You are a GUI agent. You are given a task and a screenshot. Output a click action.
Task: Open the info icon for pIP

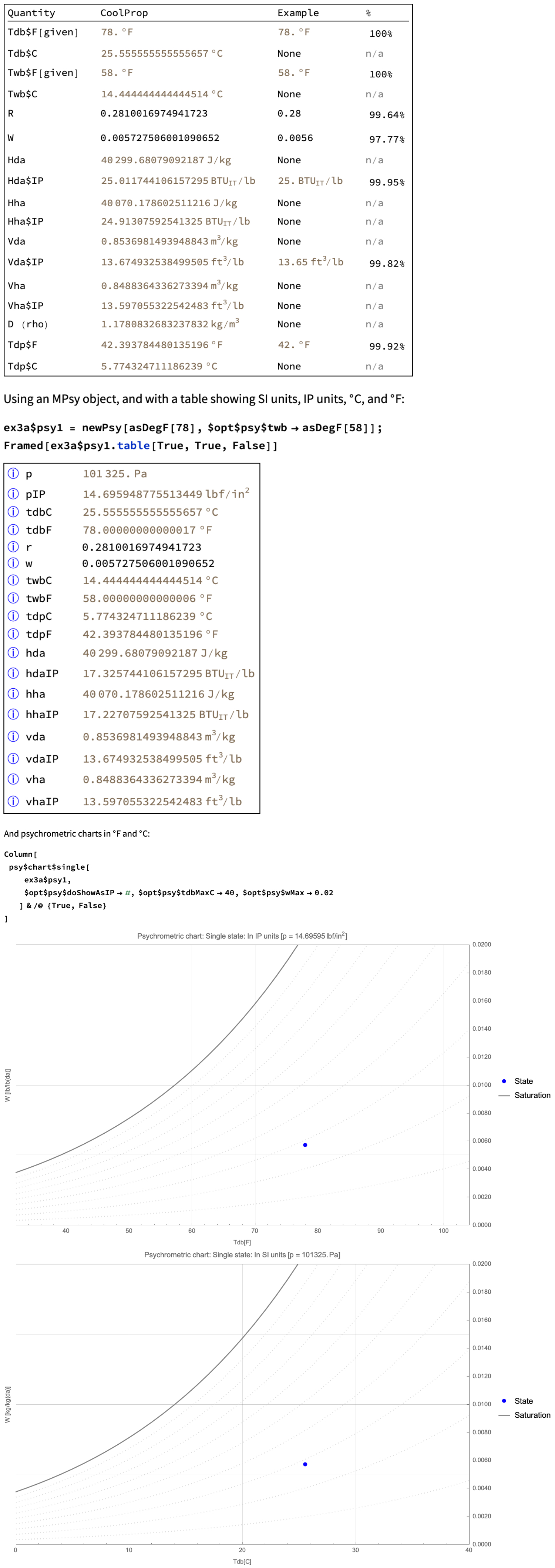point(13,493)
